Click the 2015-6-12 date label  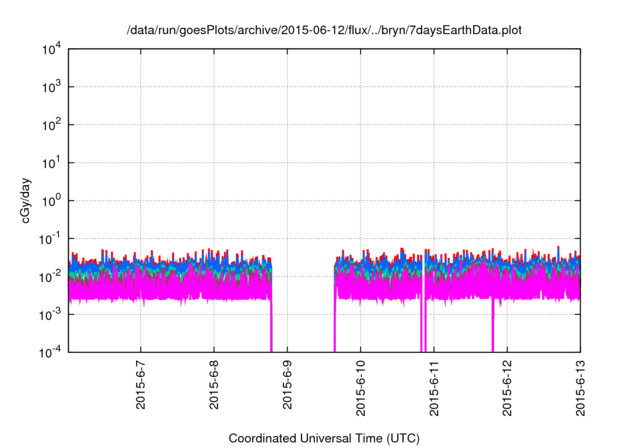(x=507, y=388)
